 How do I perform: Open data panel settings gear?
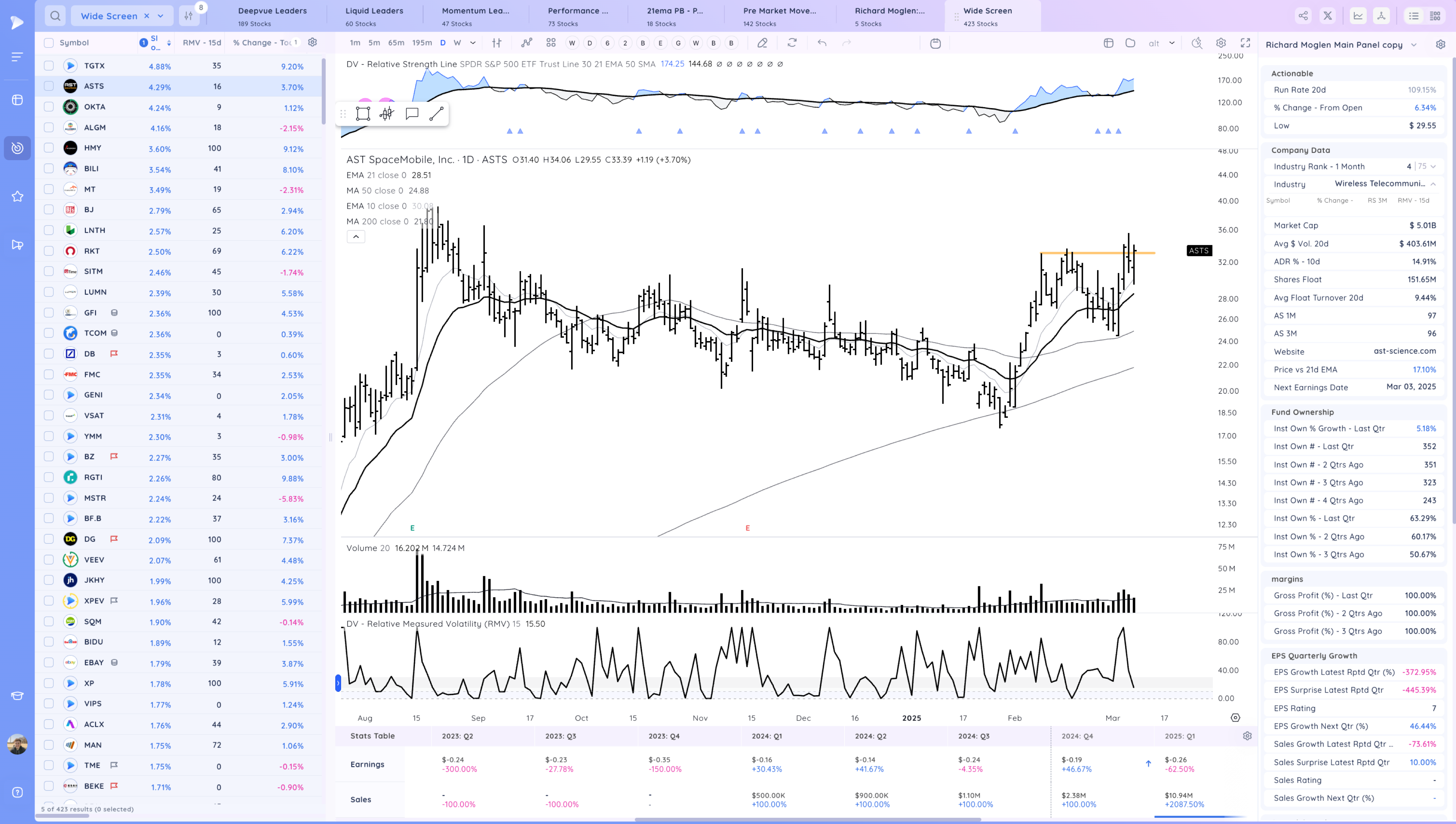pos(1441,44)
